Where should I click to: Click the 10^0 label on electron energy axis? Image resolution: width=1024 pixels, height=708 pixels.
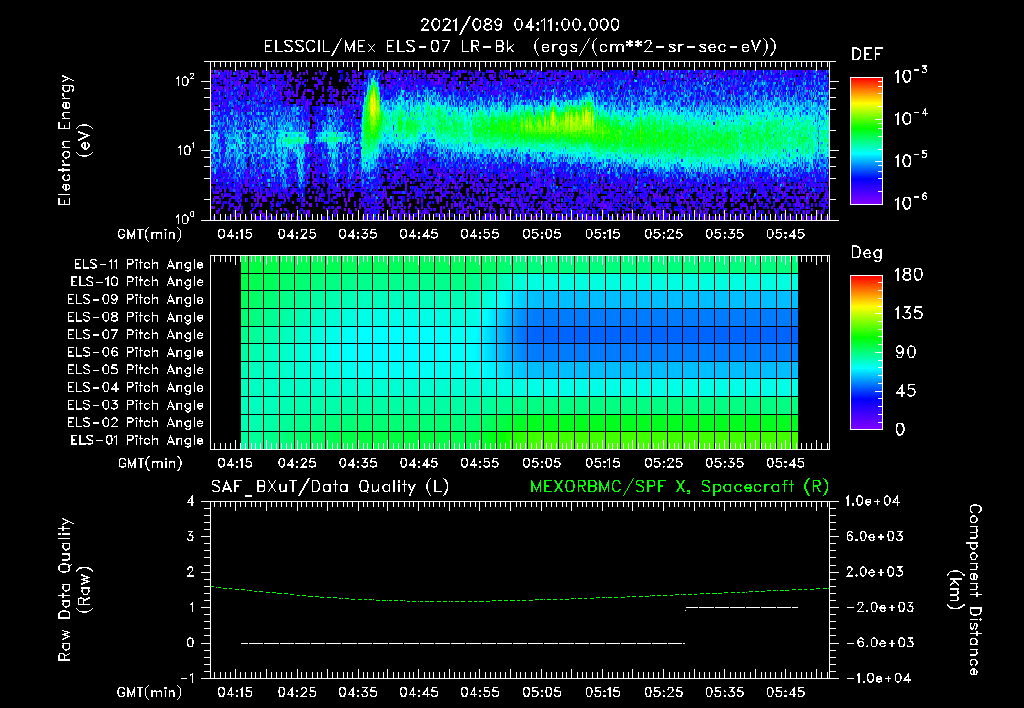(185, 217)
